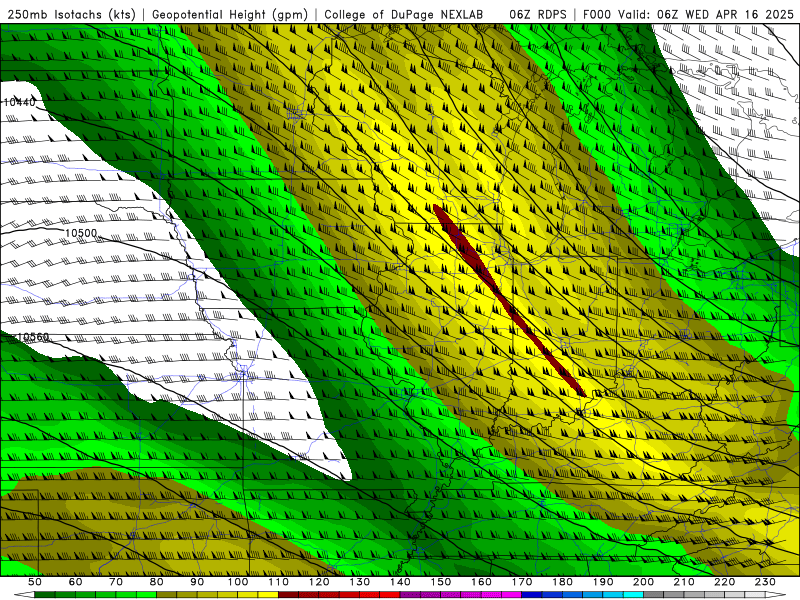Click the maroon legend swatch beneath the 110 label
Viewport: 800px width, 600px height.
[288, 595]
